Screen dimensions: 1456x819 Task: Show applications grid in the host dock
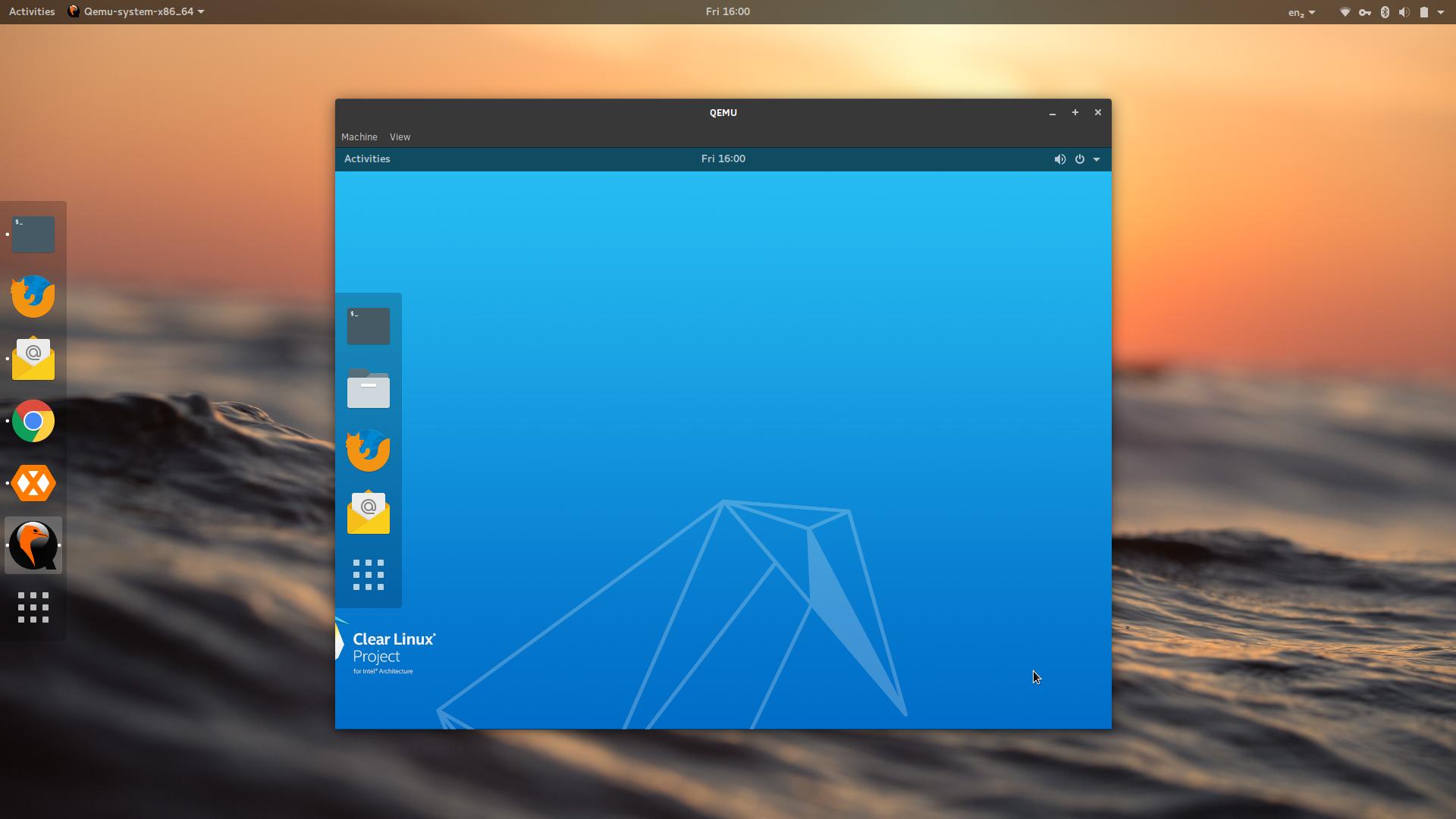(33, 607)
